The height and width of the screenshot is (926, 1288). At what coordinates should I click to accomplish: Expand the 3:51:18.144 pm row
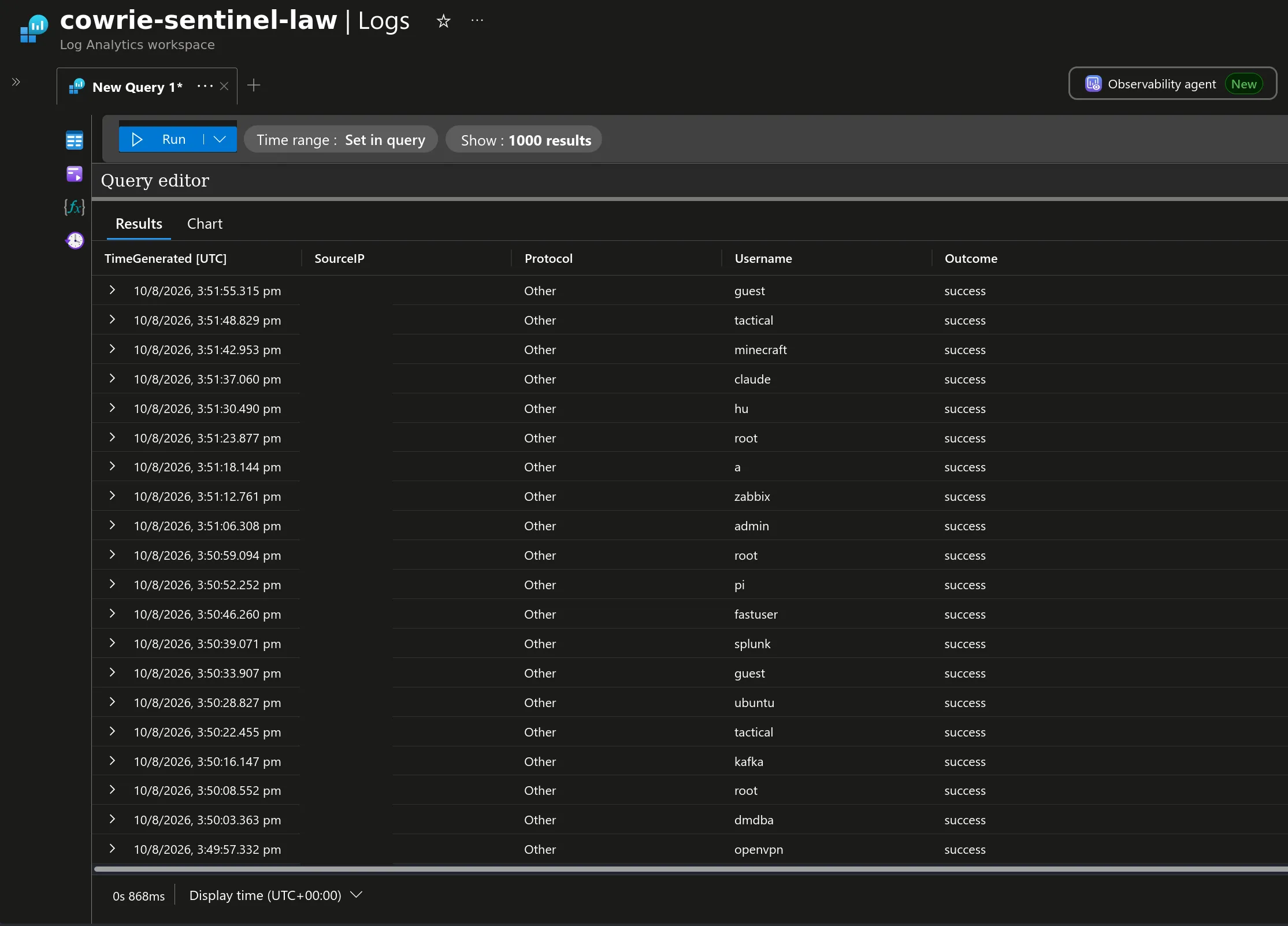pos(112,466)
